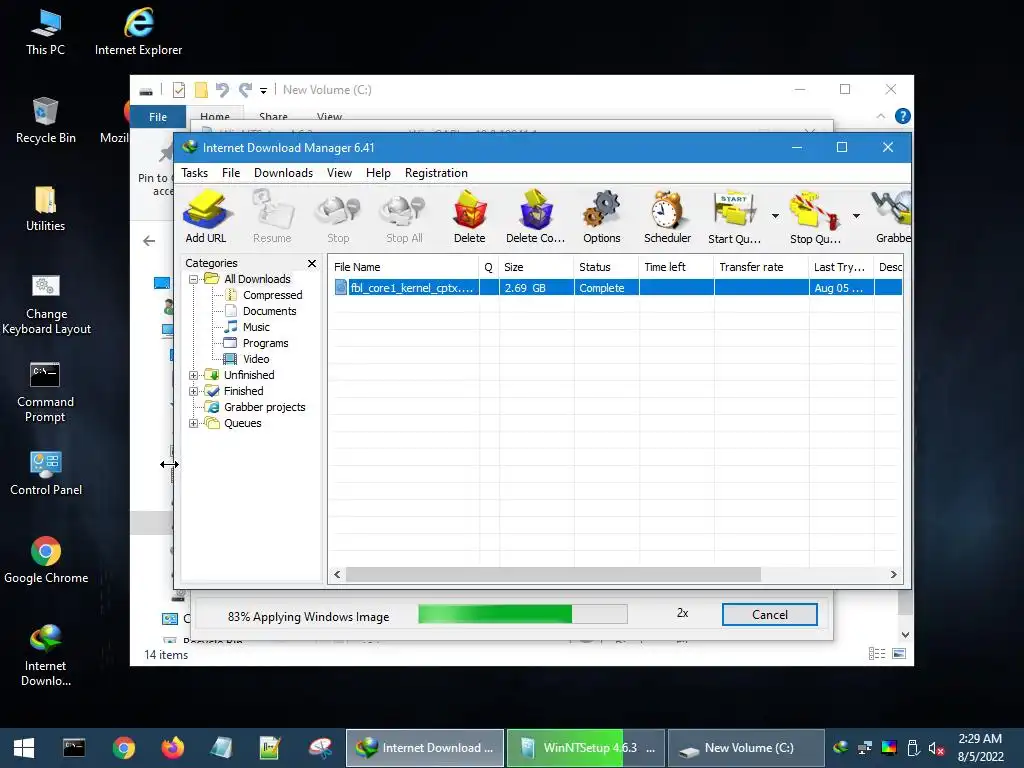Expand the Queues category node
The width and height of the screenshot is (1024, 768).
[x=193, y=423]
